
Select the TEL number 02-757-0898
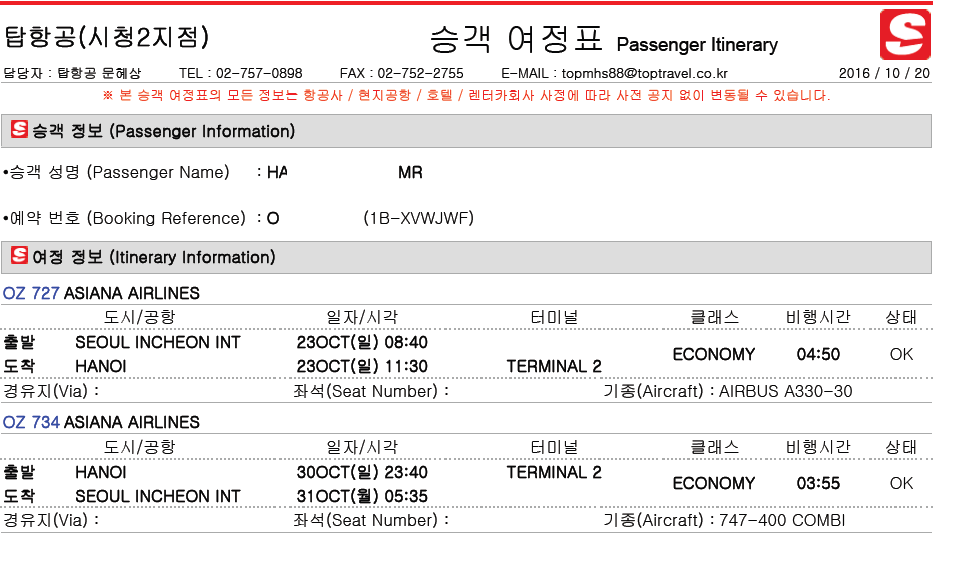[261, 73]
